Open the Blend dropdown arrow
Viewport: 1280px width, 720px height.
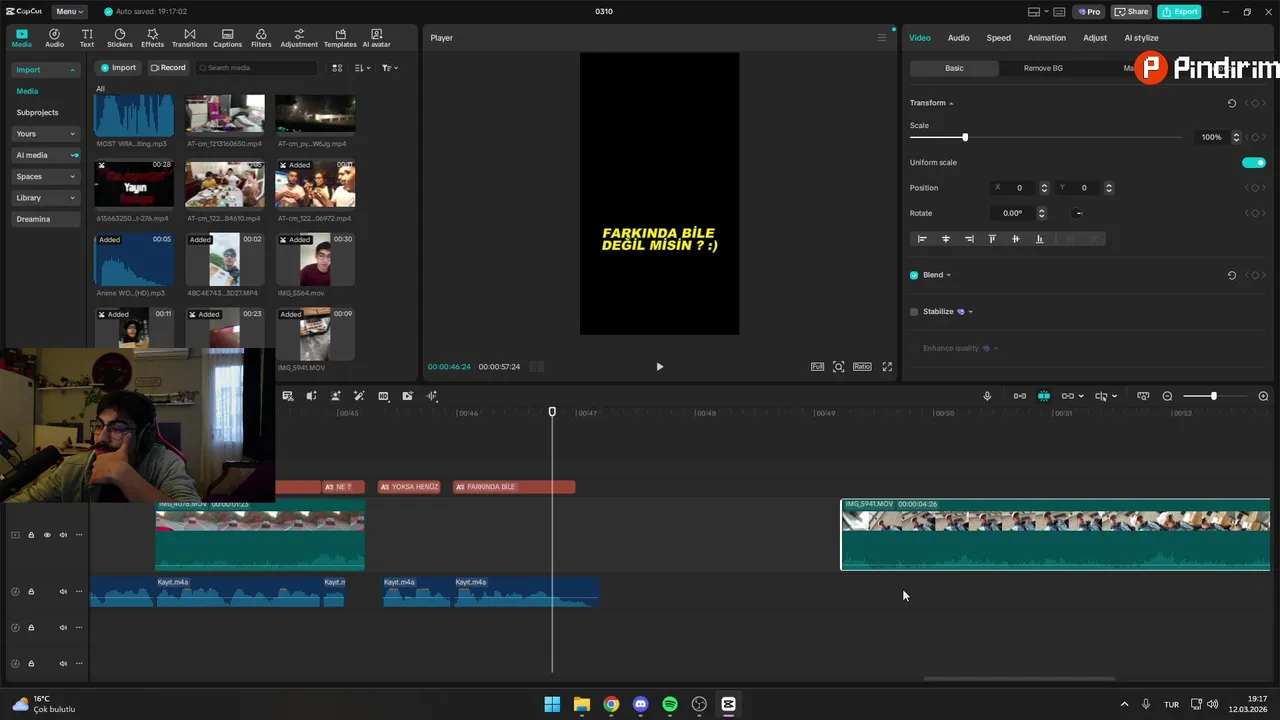[949, 275]
